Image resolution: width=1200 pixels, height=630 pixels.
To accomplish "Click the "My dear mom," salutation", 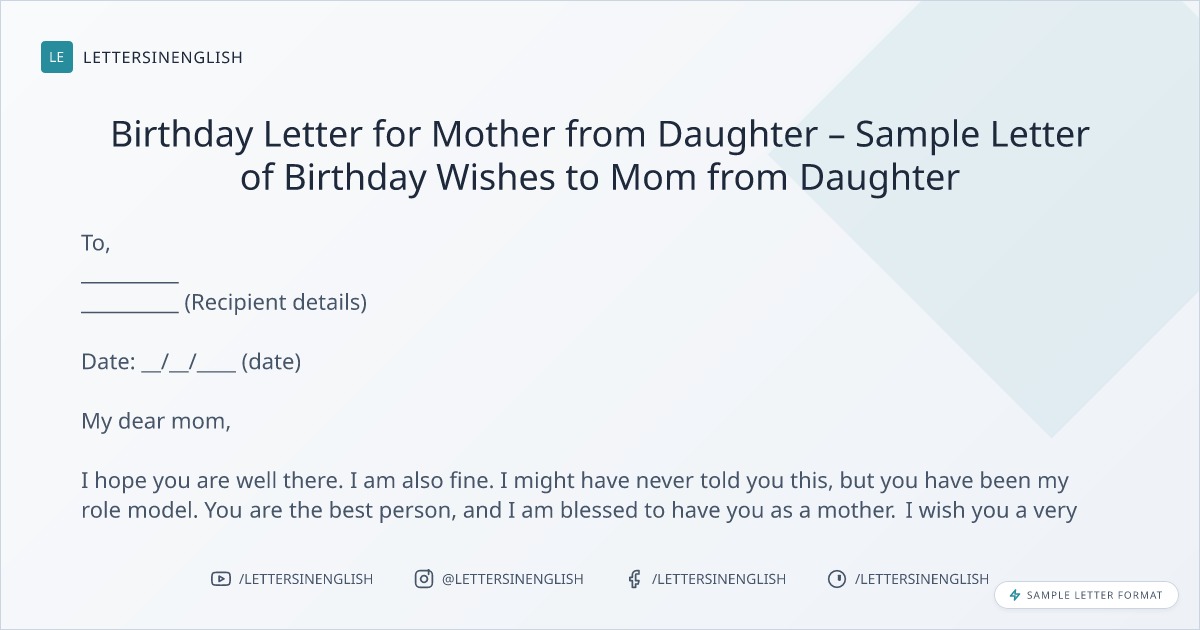I will pos(156,421).
